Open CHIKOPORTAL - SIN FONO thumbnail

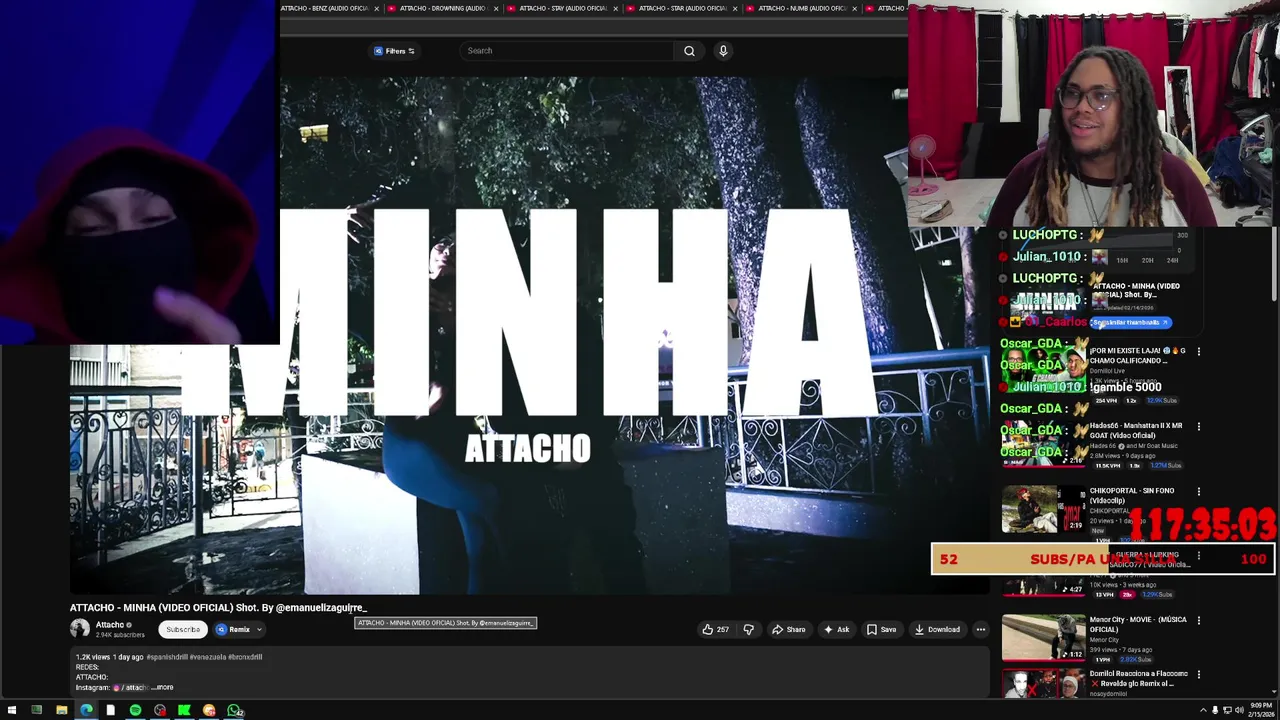pyautogui.click(x=1043, y=509)
